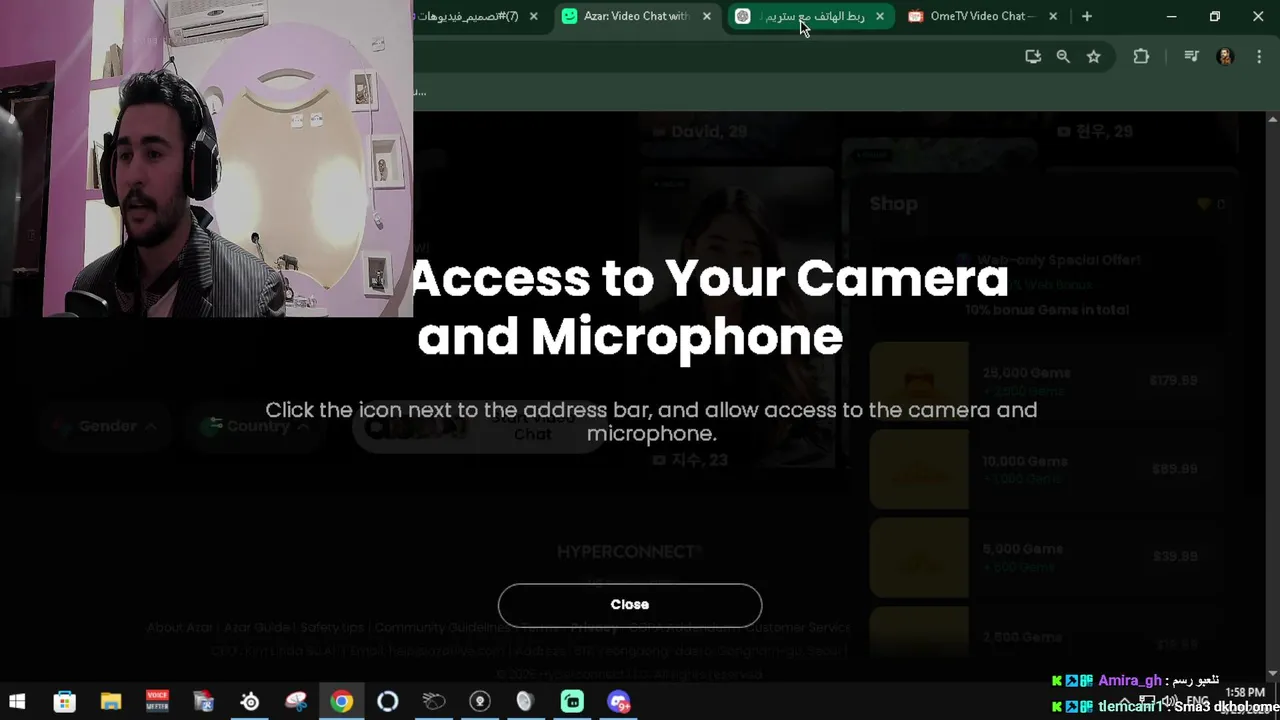Click the clock showing 1:58 PM
The height and width of the screenshot is (720, 1280).
[1244, 693]
